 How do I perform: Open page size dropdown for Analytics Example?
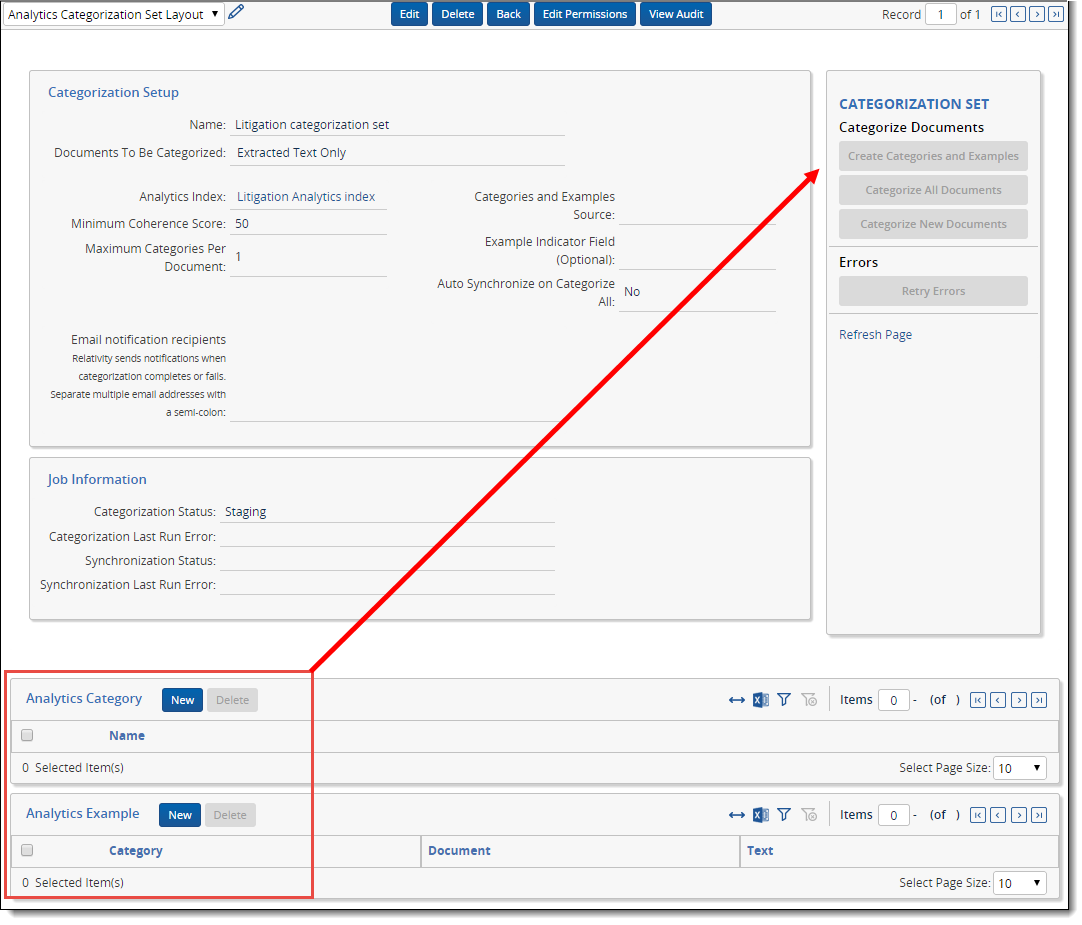pos(1020,883)
